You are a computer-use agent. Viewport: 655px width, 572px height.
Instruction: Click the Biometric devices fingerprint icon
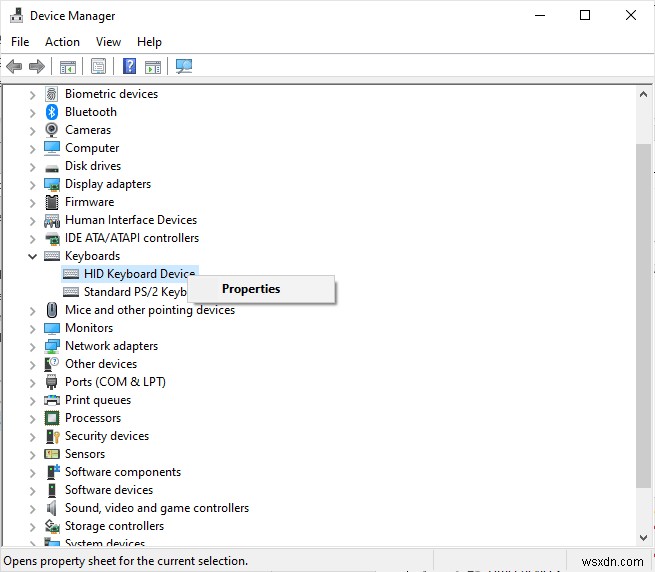[x=52, y=94]
